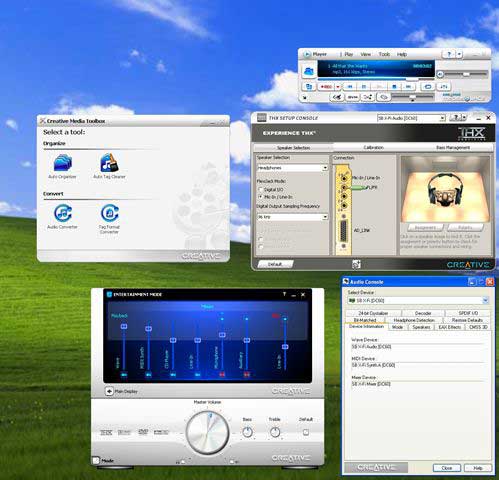Image resolution: width=499 pixels, height=480 pixels.
Task: Click Close button in Audio Console
Action: tap(447, 468)
